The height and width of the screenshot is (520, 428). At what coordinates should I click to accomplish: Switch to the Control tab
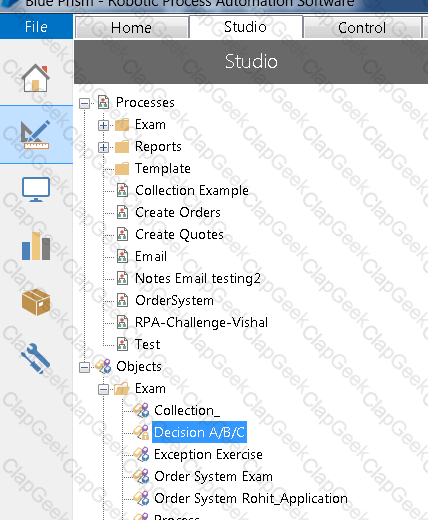tap(362, 27)
